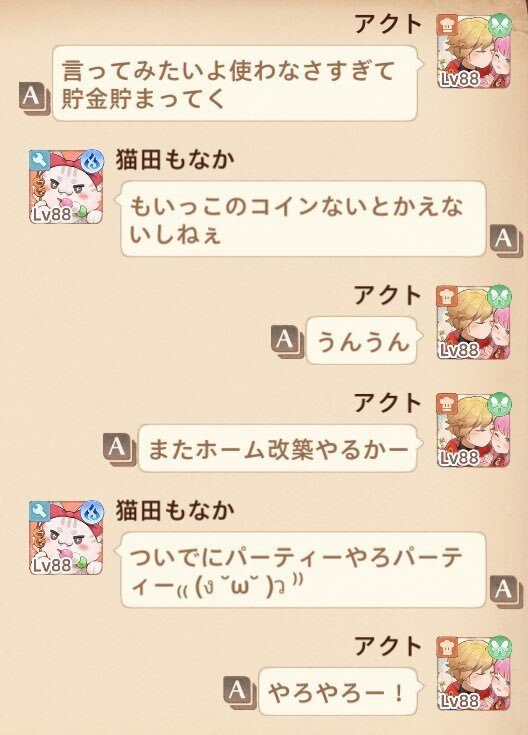Viewport: 528px width, 735px height.
Task: Select the 猫田もなか name above コイン message
Action: pos(175,160)
